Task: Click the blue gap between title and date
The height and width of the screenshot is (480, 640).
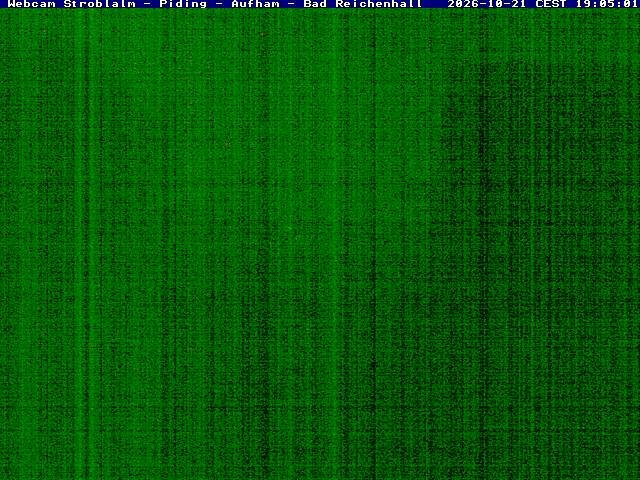Action: point(435,4)
